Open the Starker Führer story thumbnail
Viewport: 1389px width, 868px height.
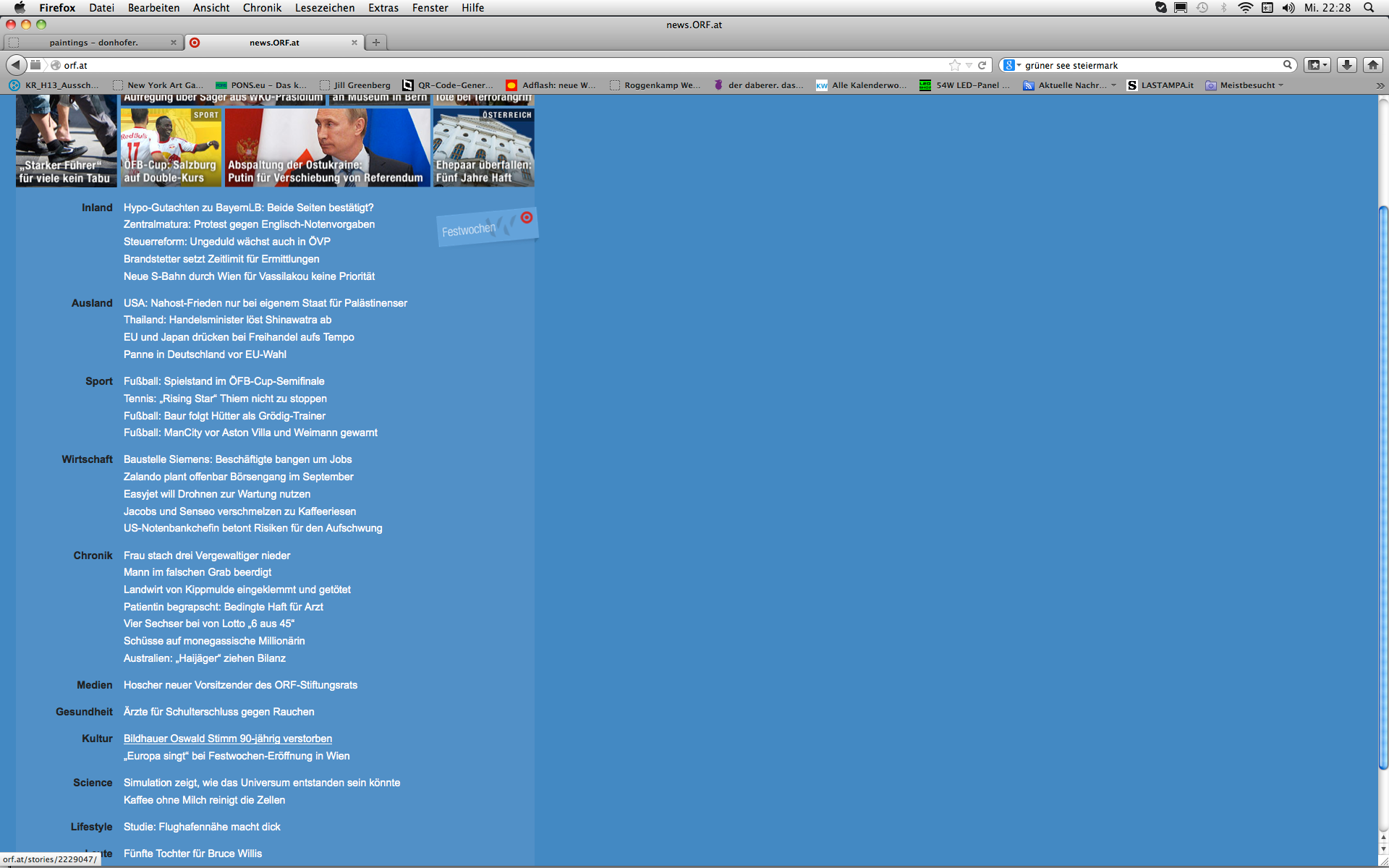coord(66,141)
